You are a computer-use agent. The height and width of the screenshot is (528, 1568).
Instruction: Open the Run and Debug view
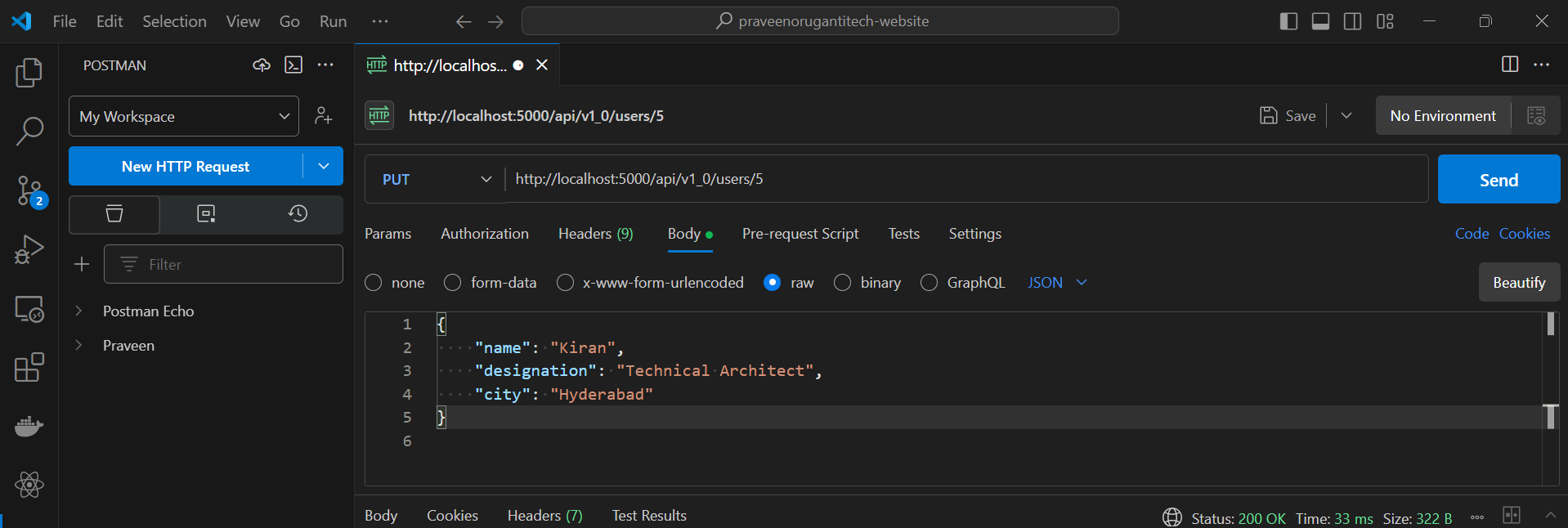tap(29, 249)
